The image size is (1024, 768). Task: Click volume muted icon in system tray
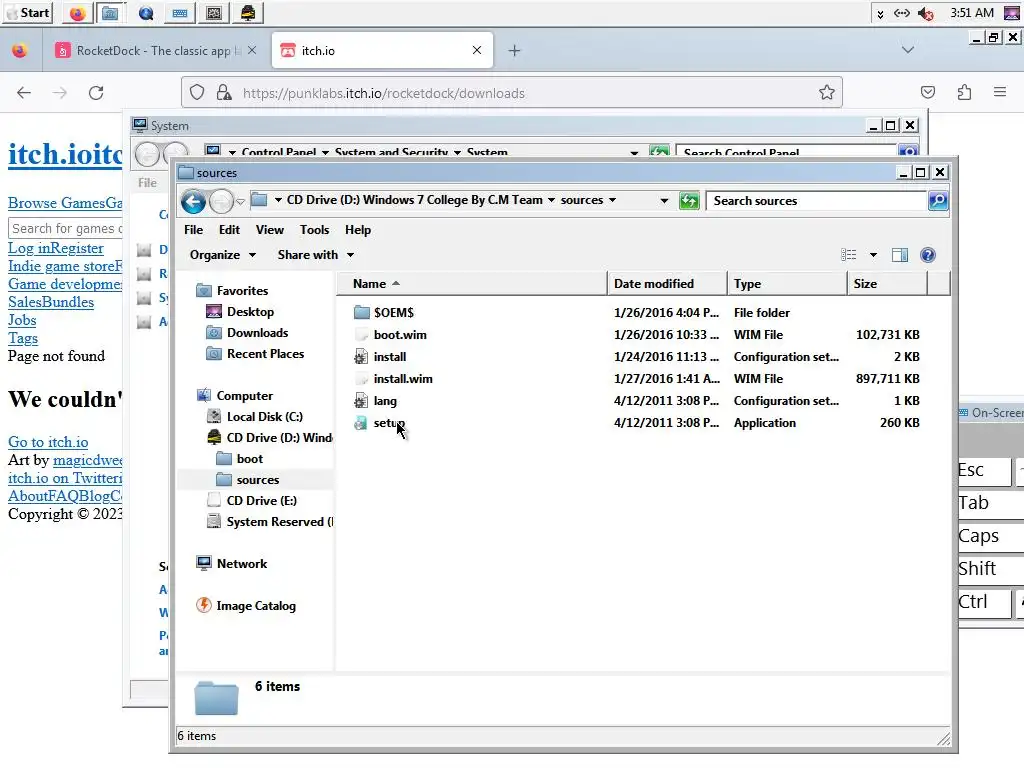pyautogui.click(x=925, y=13)
